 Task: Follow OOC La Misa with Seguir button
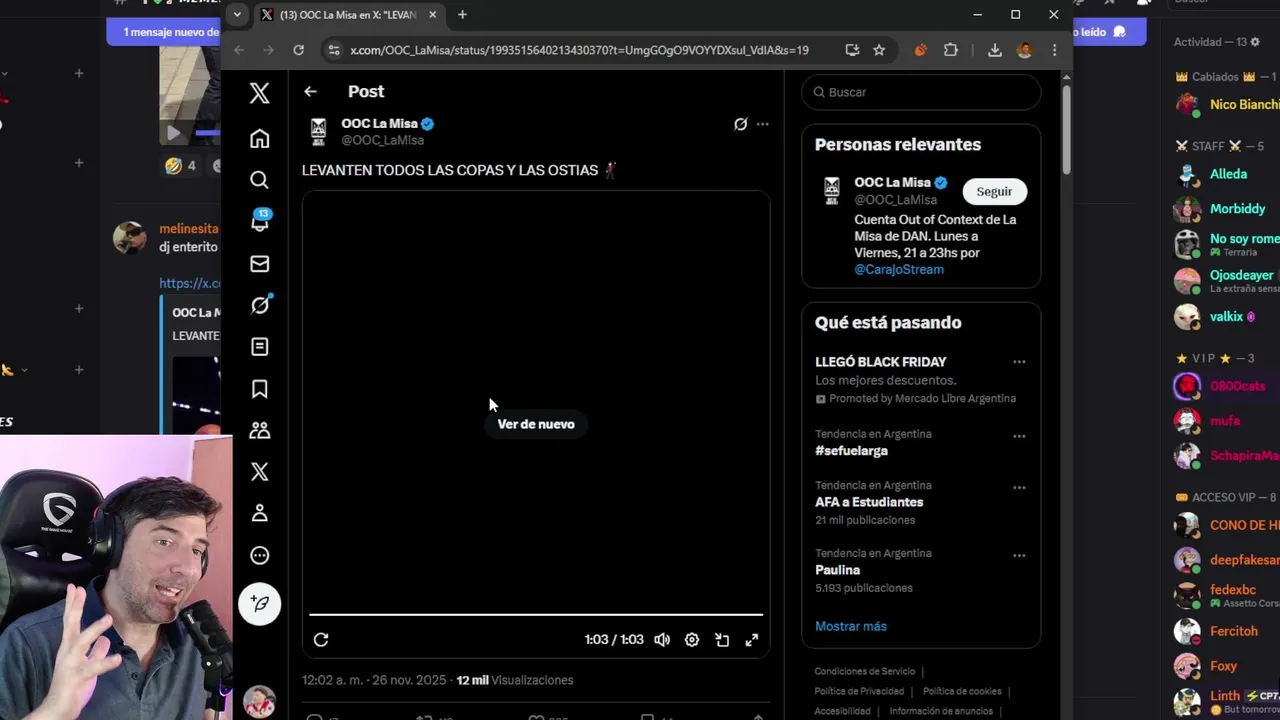[x=994, y=191]
